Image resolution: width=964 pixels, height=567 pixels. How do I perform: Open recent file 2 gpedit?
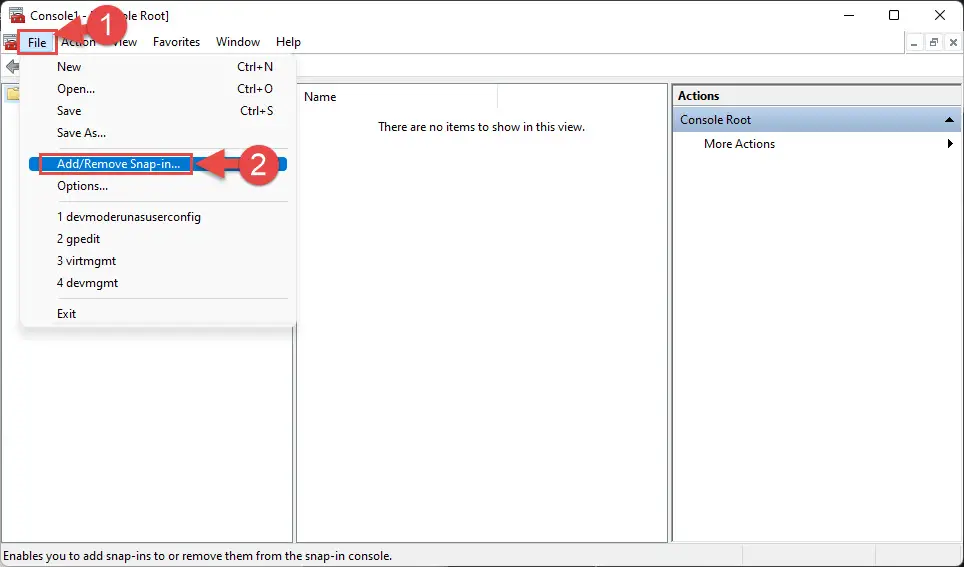pyautogui.click(x=158, y=239)
